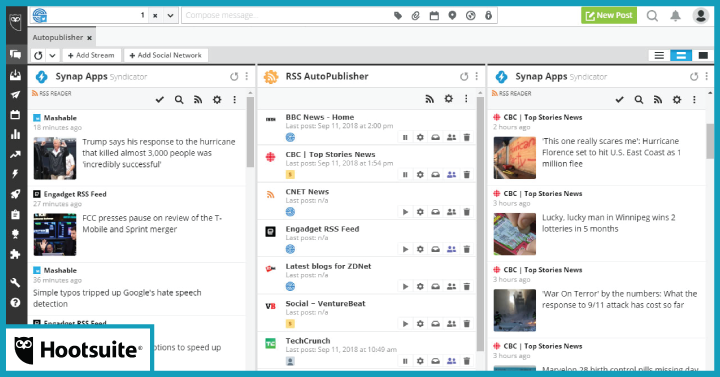Open App Directory puzzle sidebar icon
This screenshot has width=720, height=377.
pyautogui.click(x=15, y=254)
